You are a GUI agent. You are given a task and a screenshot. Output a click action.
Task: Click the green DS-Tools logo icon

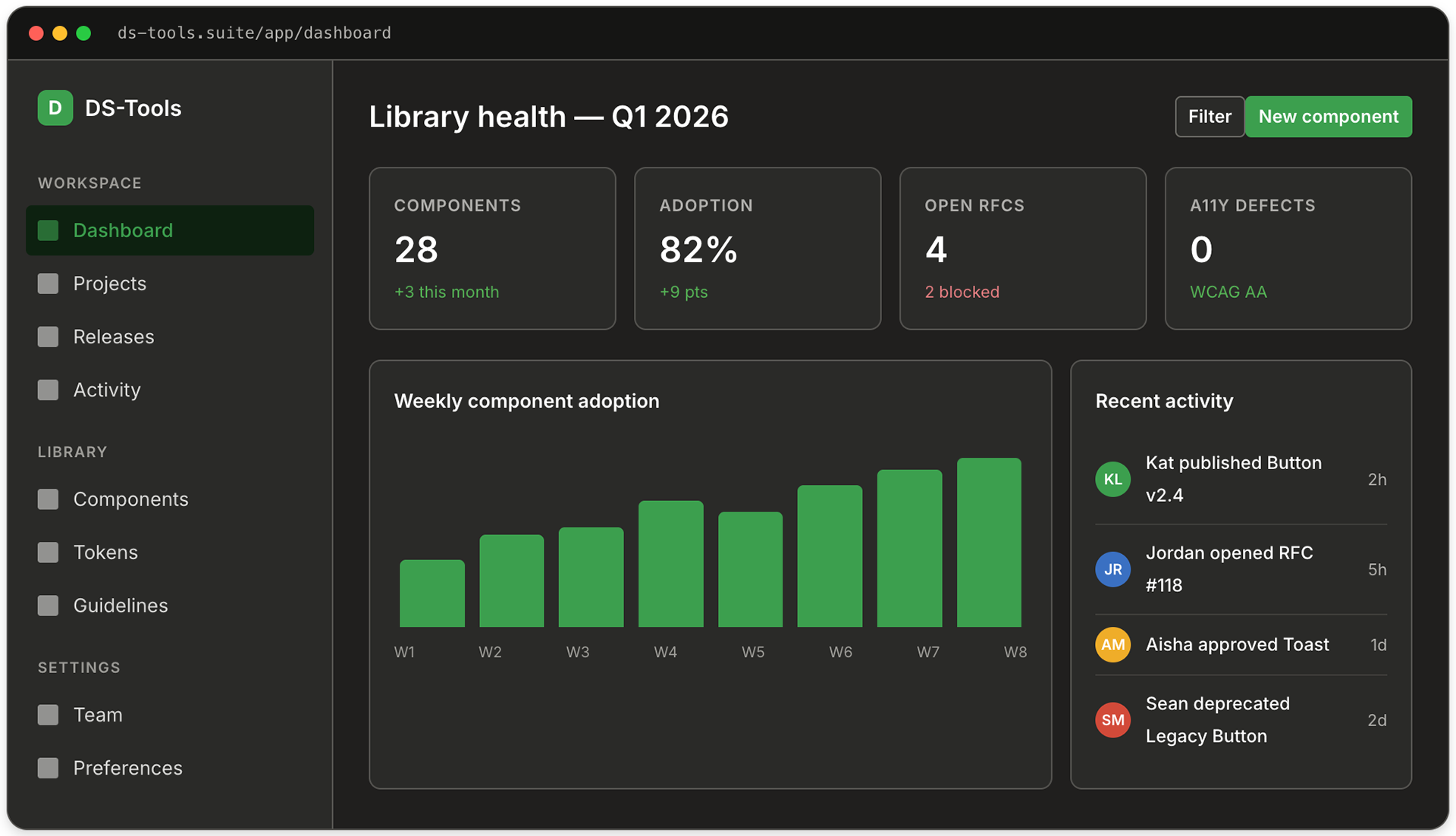[55, 108]
